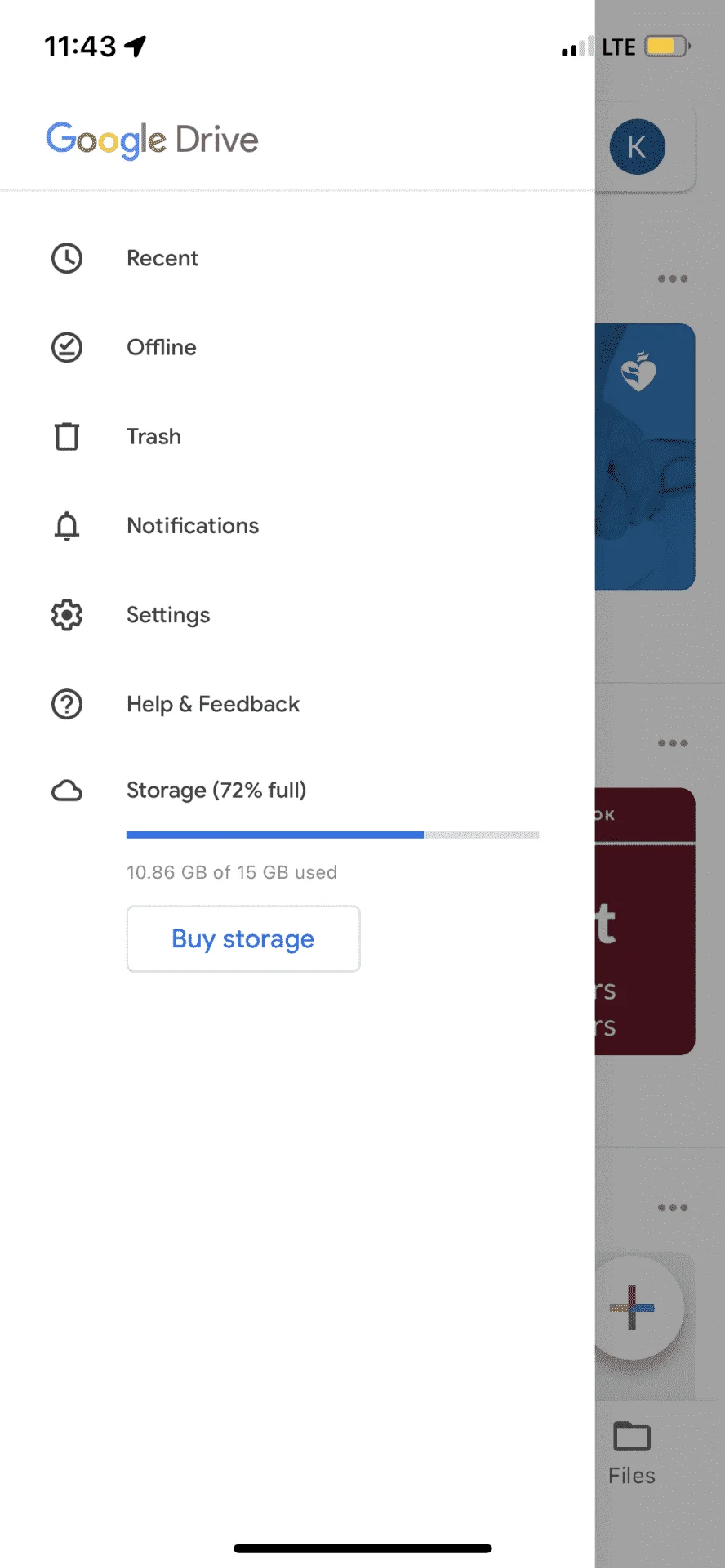
Task: Tap the Recent clock icon
Action: click(x=67, y=258)
